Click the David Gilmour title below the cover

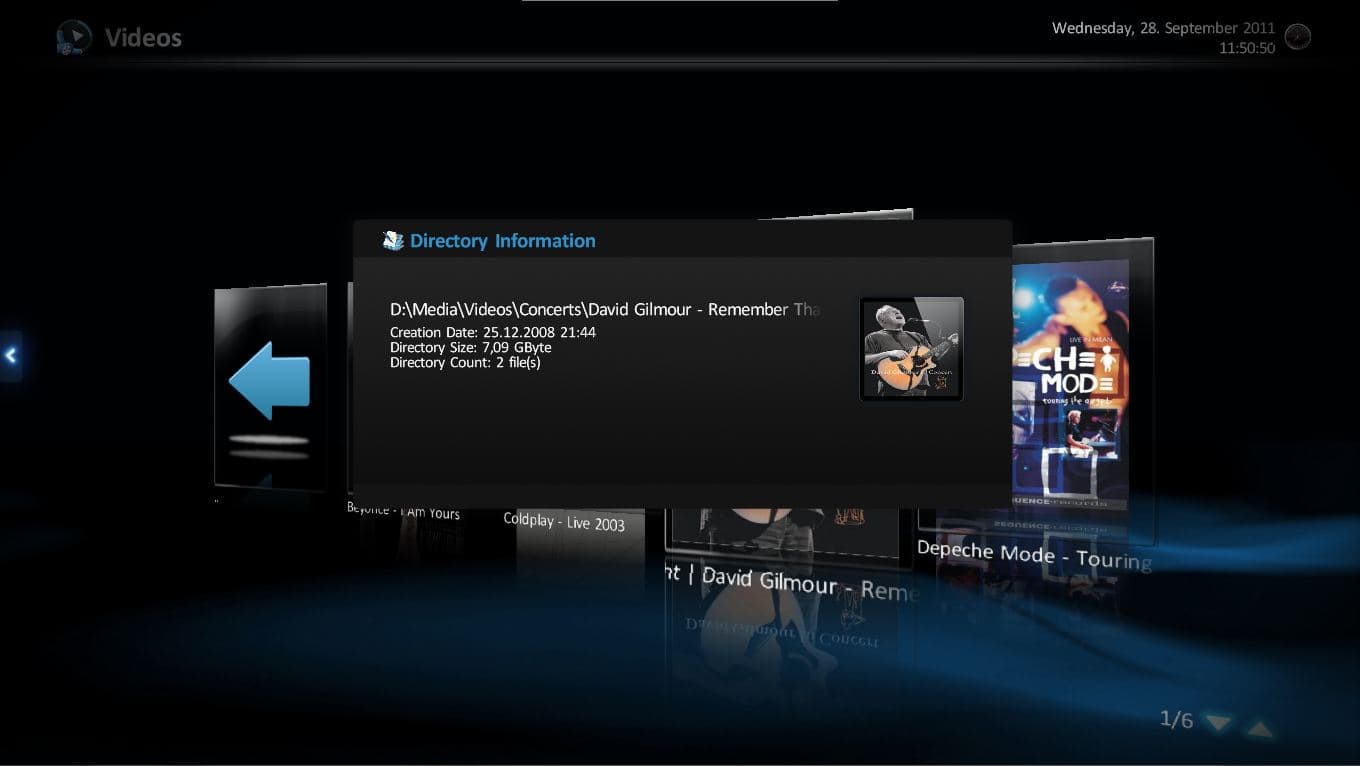click(792, 582)
